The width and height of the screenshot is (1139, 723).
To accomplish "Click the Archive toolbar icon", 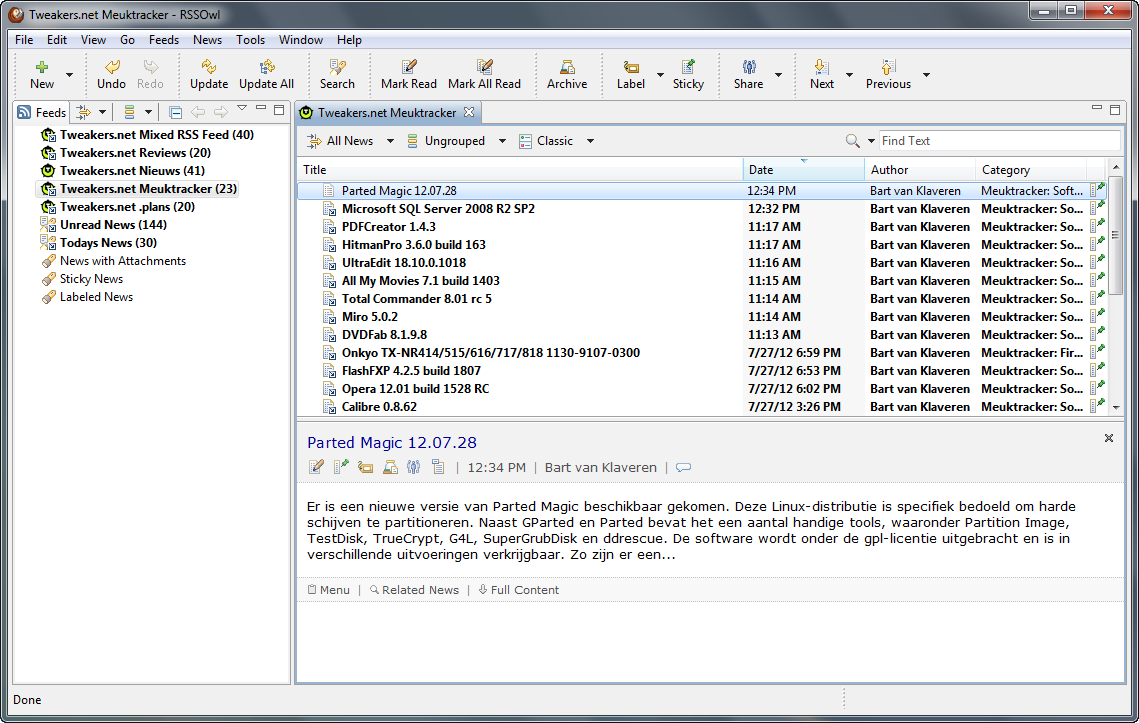I will coord(566,68).
